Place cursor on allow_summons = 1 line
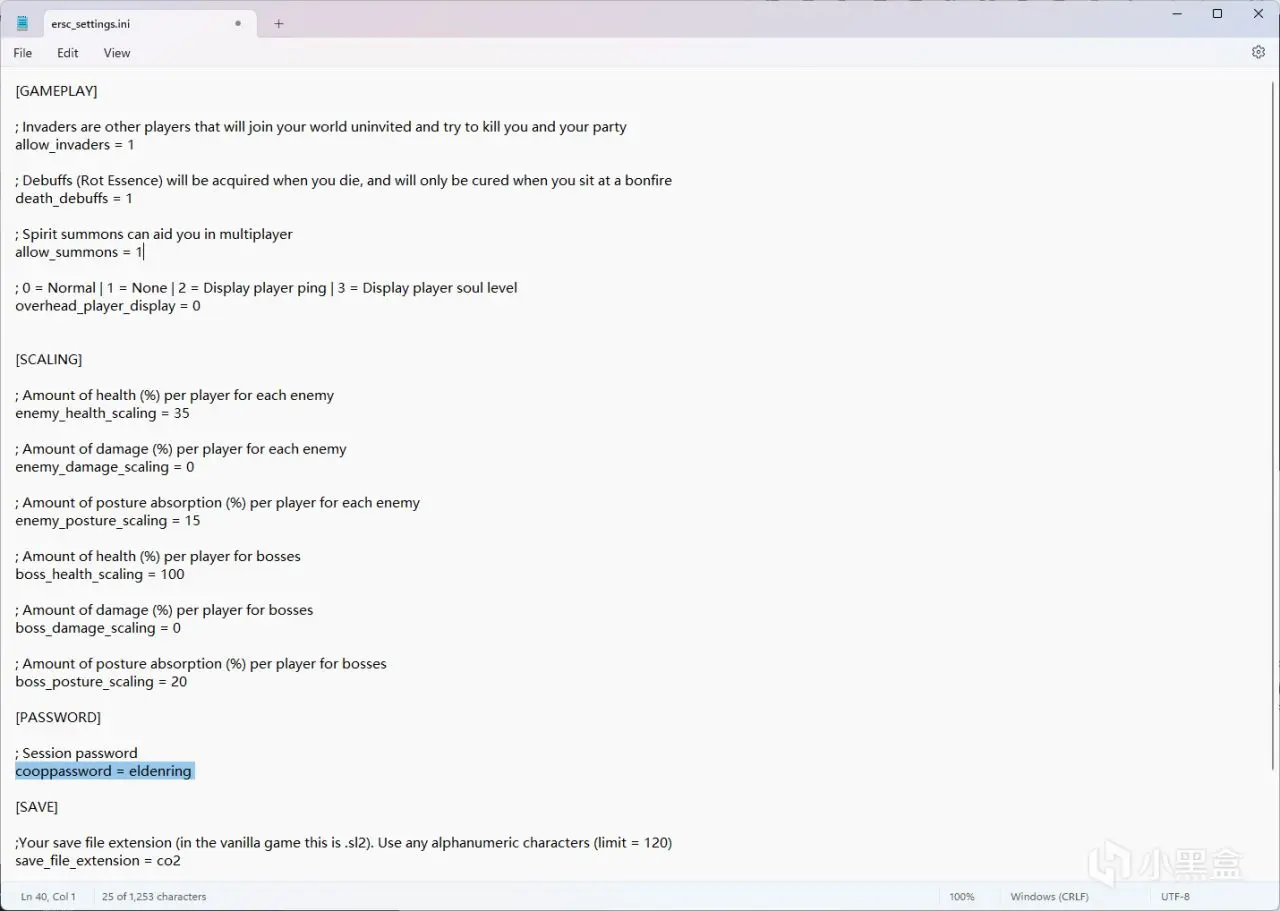 (79, 252)
